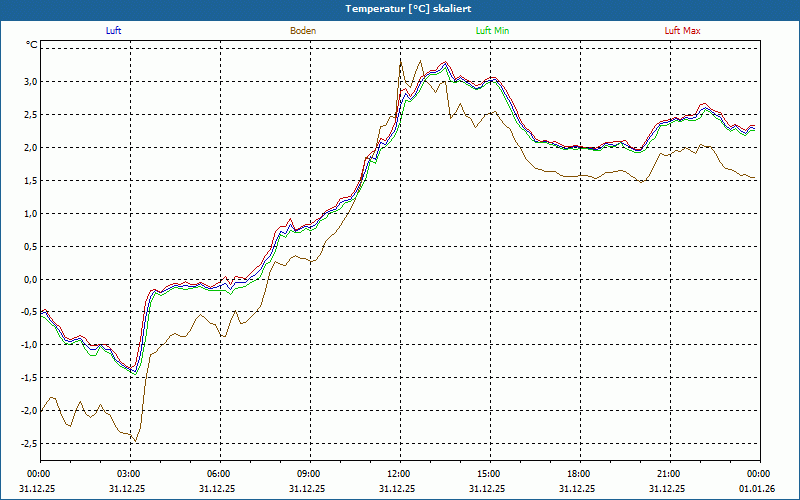Image resolution: width=800 pixels, height=500 pixels.
Task: Click the '°C' unit label
Action: tap(31, 45)
